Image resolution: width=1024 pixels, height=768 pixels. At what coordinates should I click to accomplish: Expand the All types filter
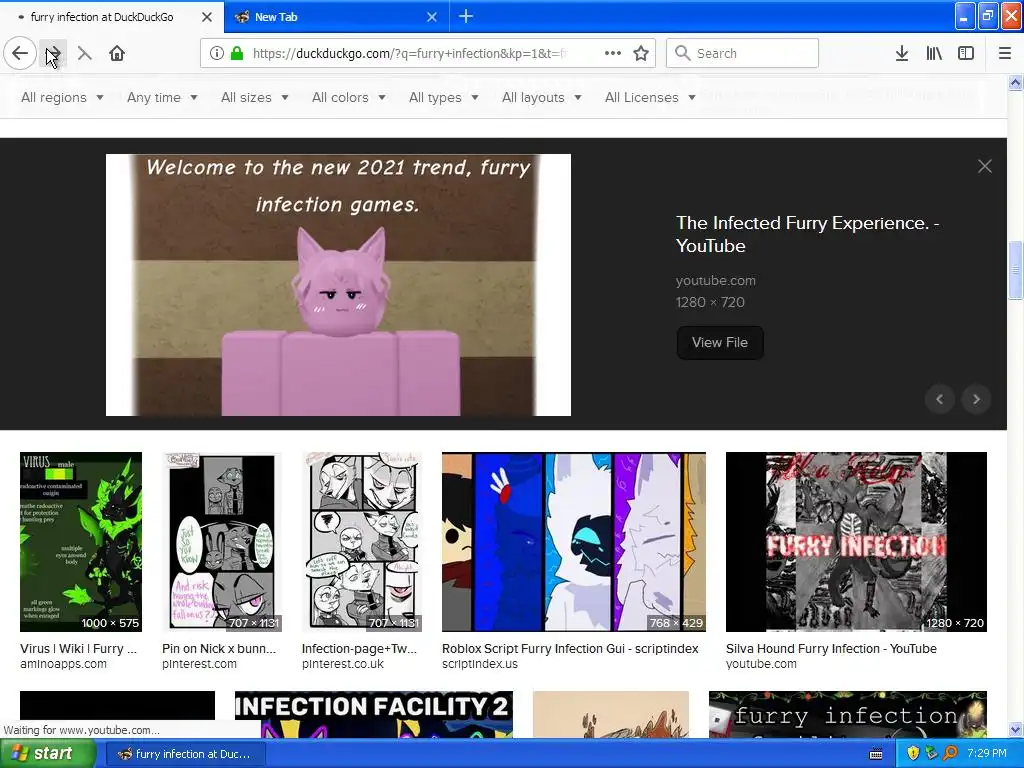click(443, 97)
